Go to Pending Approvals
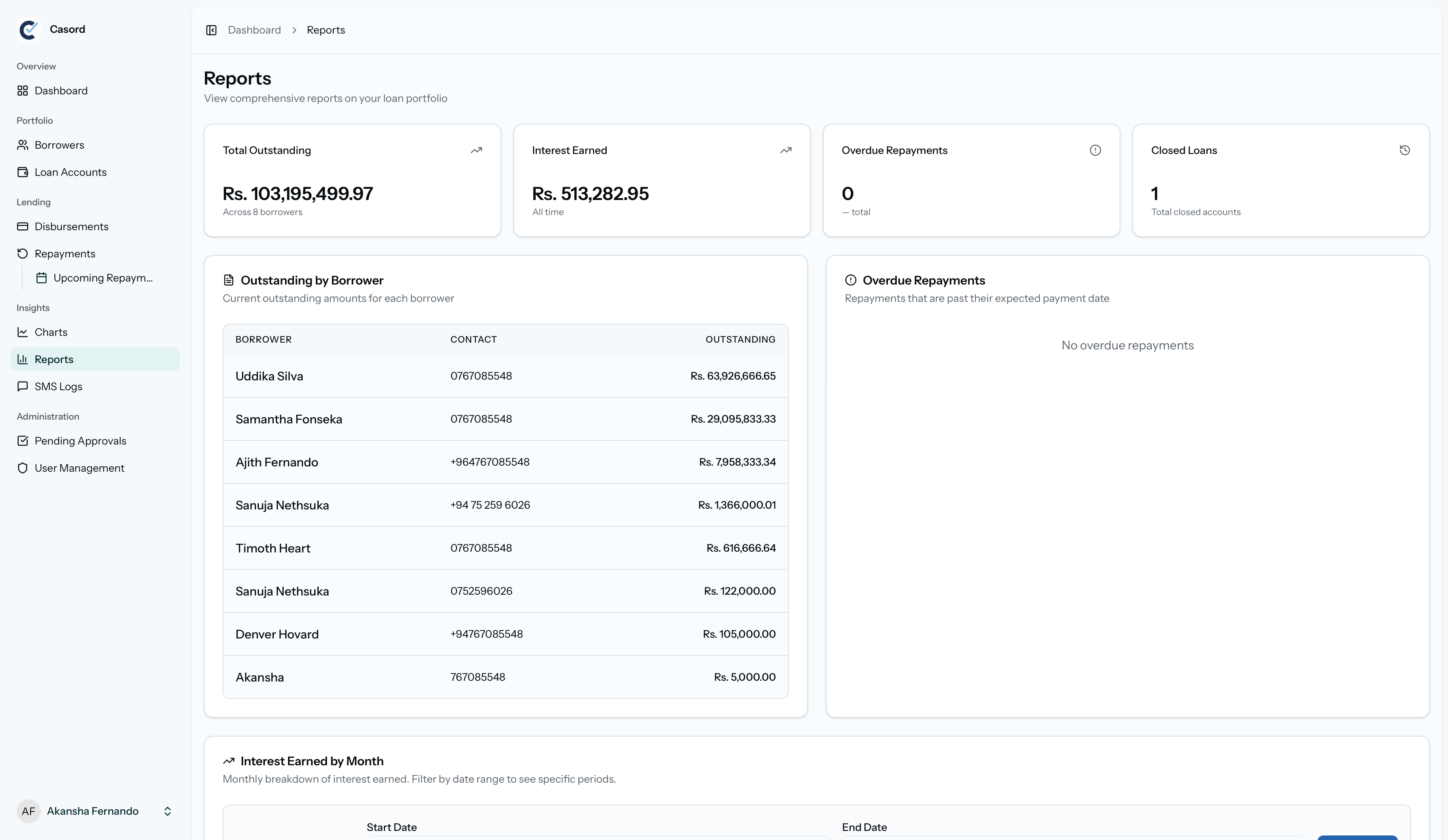 pos(80,441)
